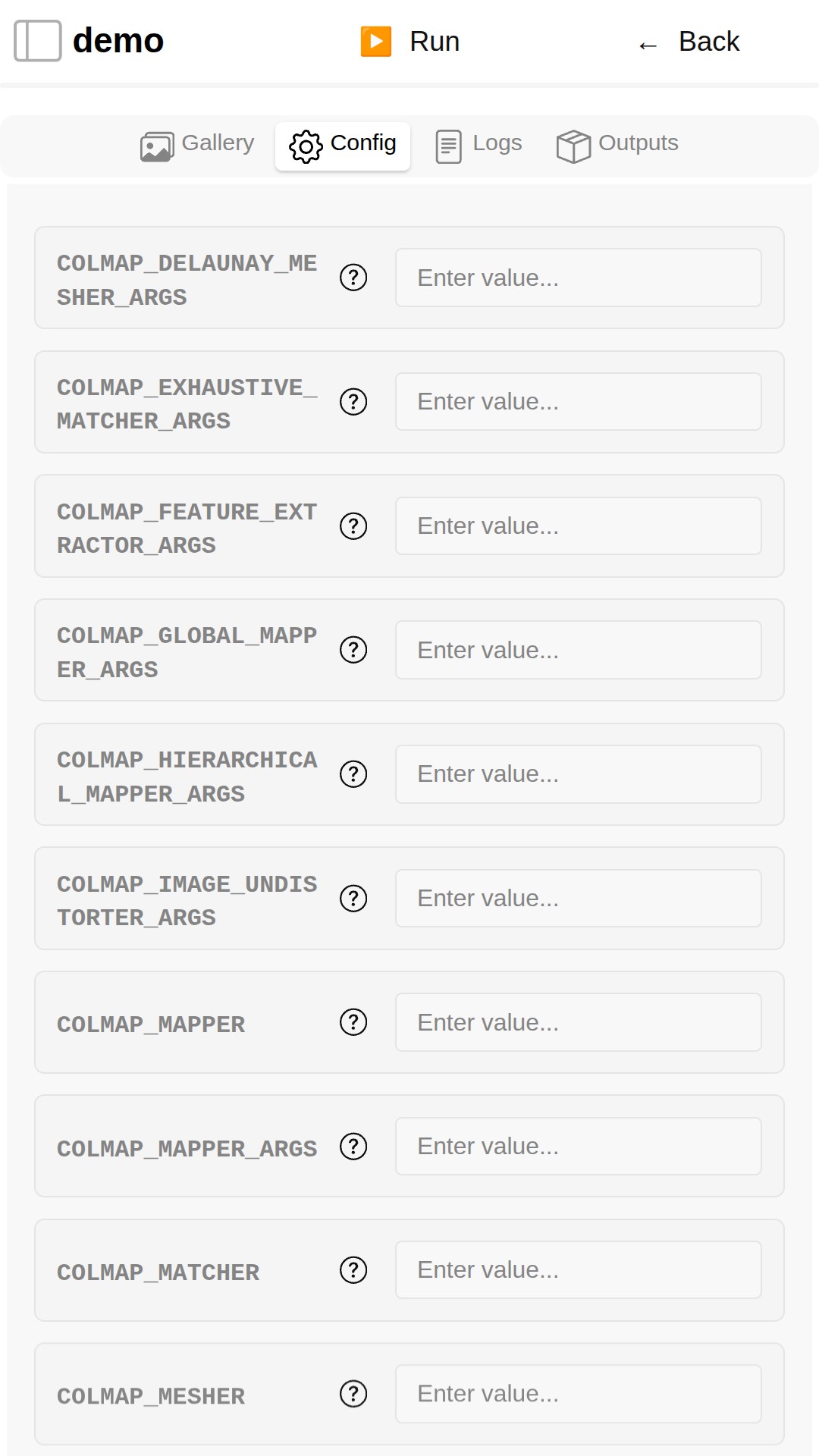Viewport: 819px width, 1456px height.
Task: Click the Outputs box icon
Action: click(x=573, y=146)
